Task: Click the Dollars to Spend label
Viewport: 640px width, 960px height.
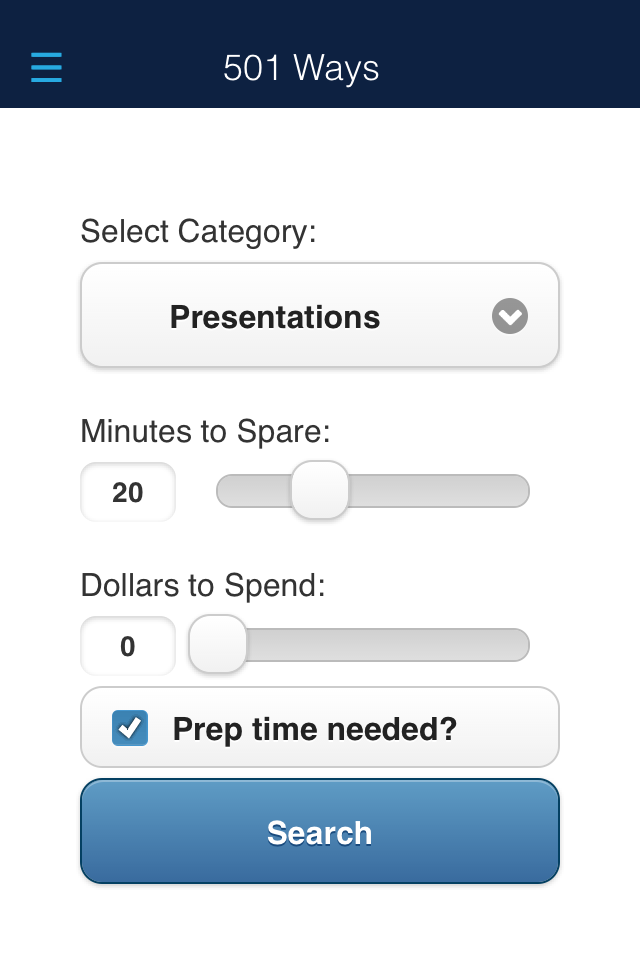Action: (x=203, y=585)
